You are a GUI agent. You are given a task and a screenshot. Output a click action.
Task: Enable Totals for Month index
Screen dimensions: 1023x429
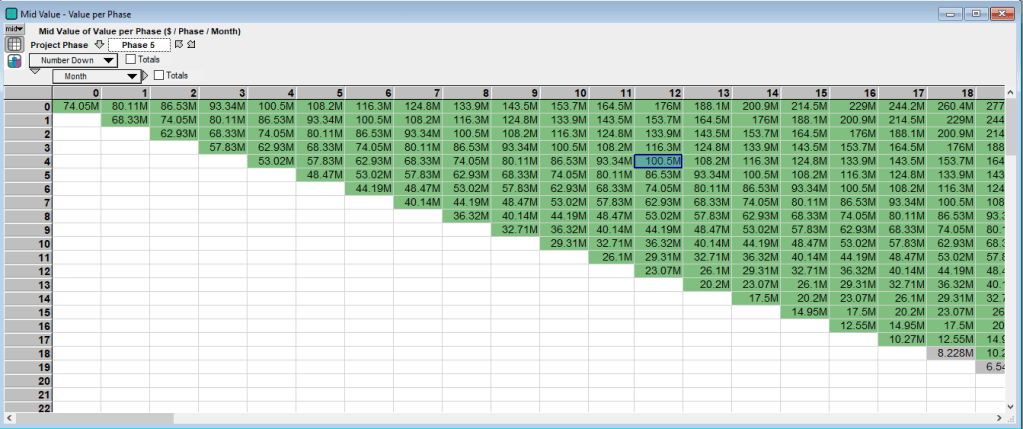[158, 75]
